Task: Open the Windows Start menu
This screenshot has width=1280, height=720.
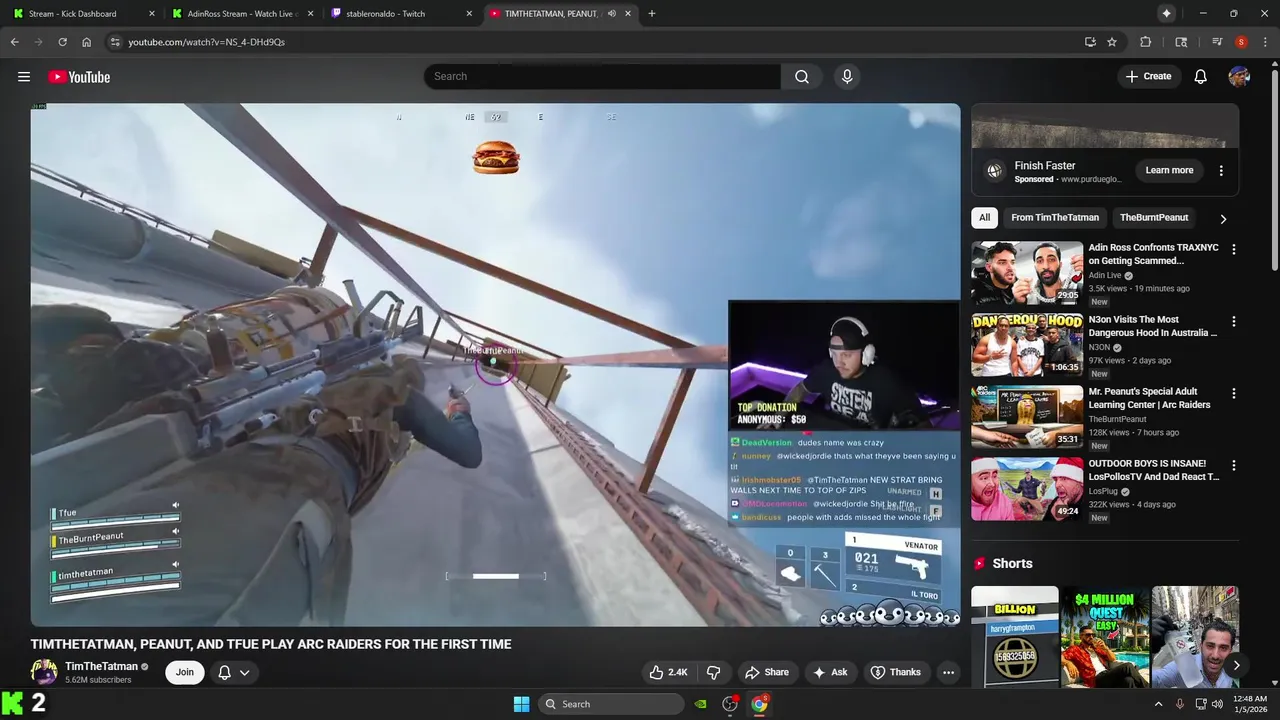Action: (521, 704)
